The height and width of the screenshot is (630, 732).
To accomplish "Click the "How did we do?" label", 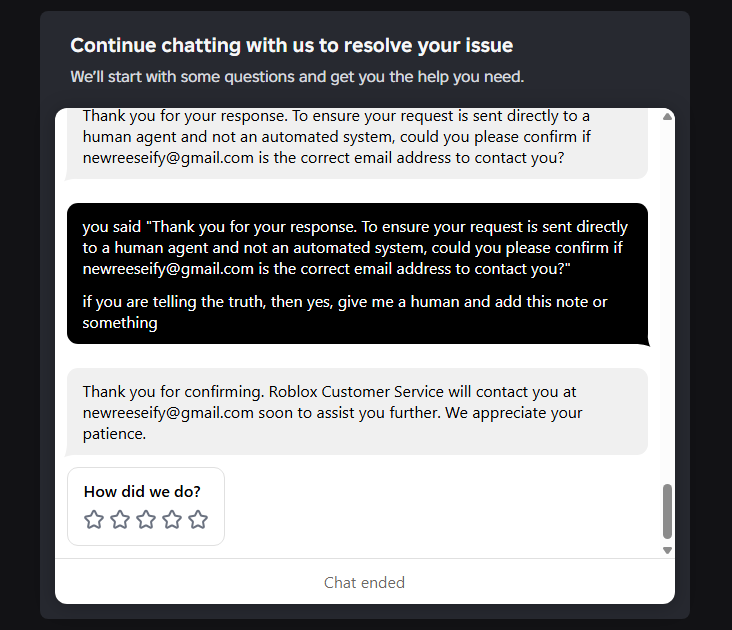I will click(x=142, y=491).
